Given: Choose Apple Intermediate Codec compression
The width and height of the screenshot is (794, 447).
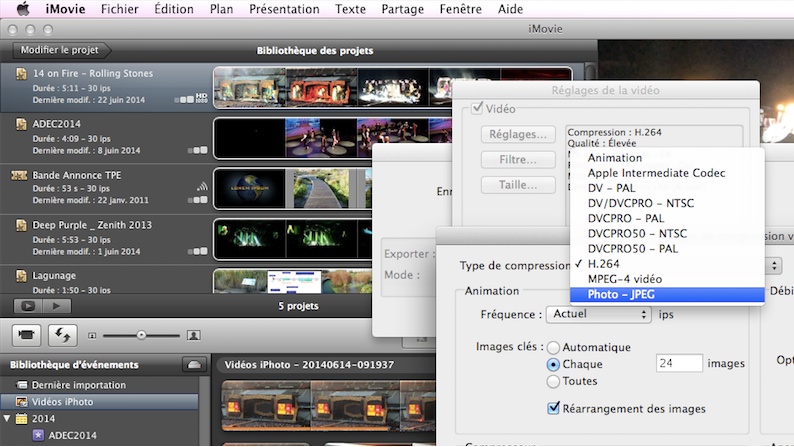Looking at the screenshot, I should pos(667,173).
